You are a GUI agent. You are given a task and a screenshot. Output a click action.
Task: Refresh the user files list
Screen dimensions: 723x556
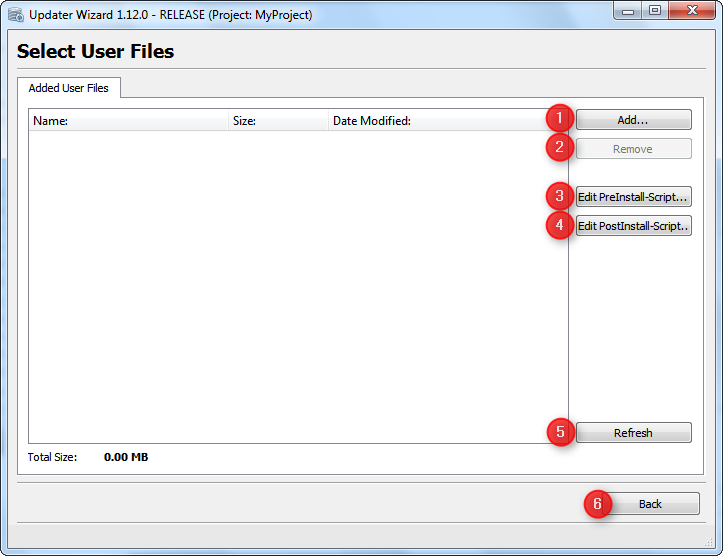pos(633,433)
